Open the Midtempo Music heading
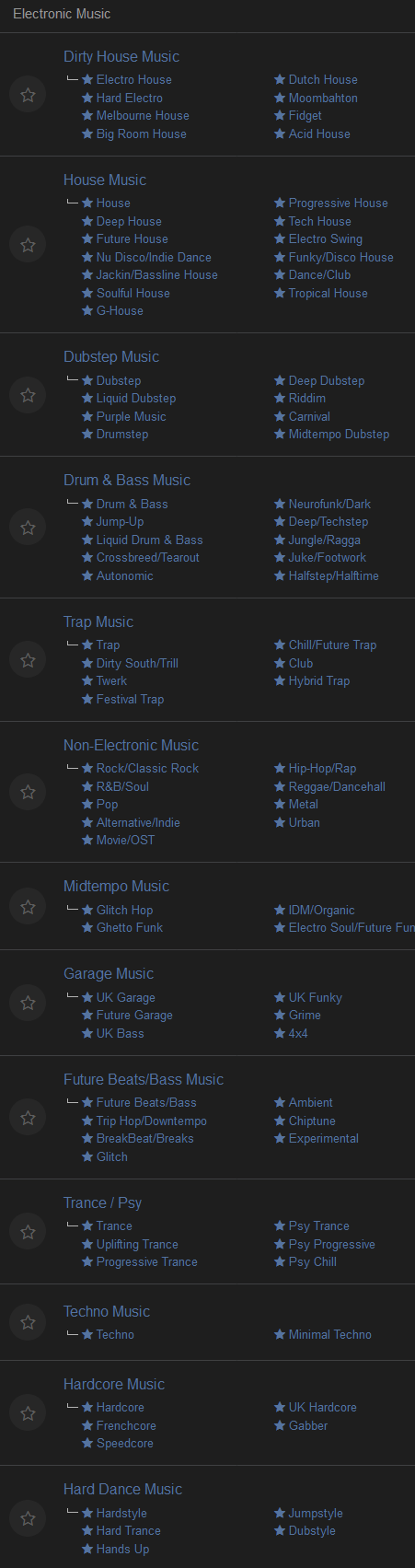The height and width of the screenshot is (1568, 415). coord(116,887)
